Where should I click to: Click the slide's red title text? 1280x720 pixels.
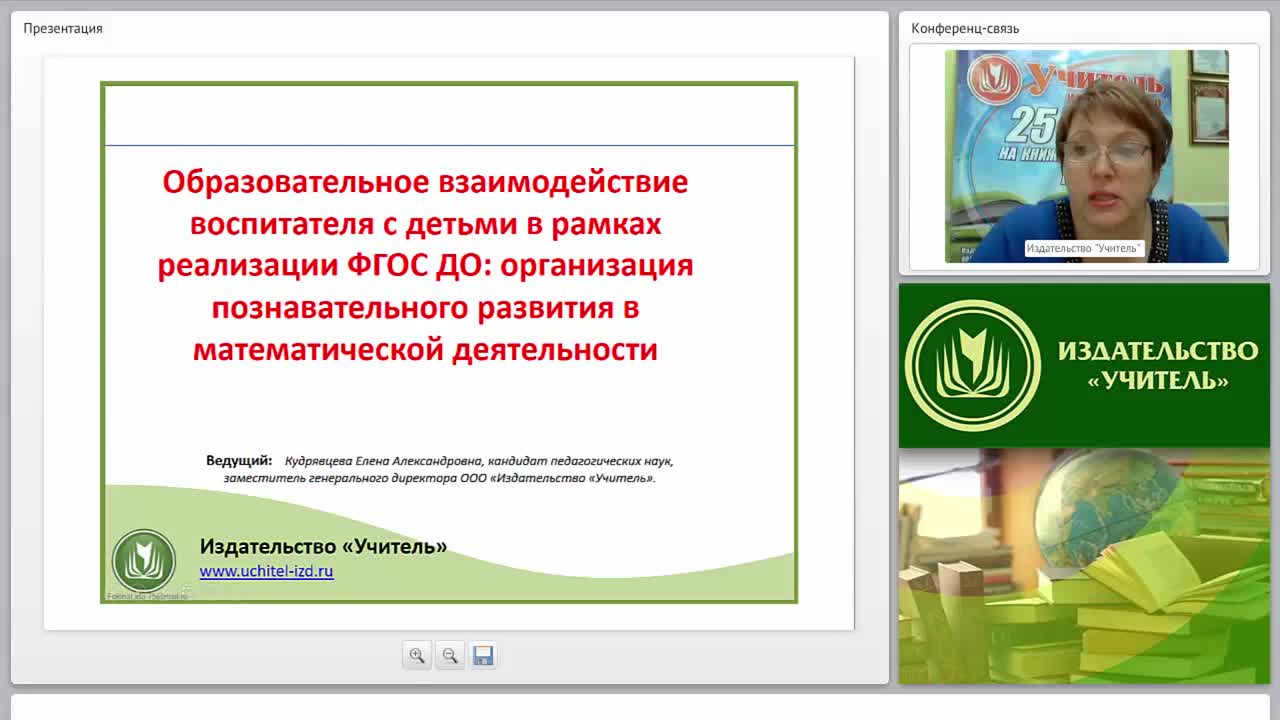[x=425, y=265]
